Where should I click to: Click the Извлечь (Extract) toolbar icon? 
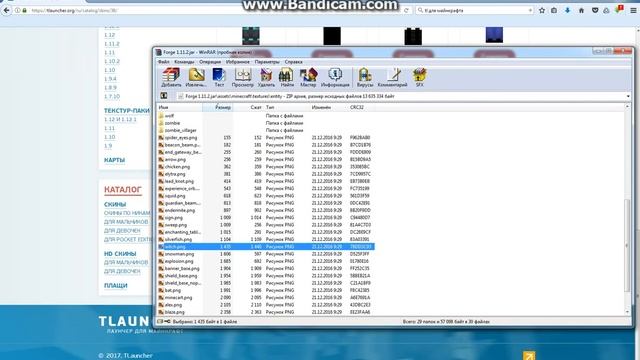(x=196, y=78)
